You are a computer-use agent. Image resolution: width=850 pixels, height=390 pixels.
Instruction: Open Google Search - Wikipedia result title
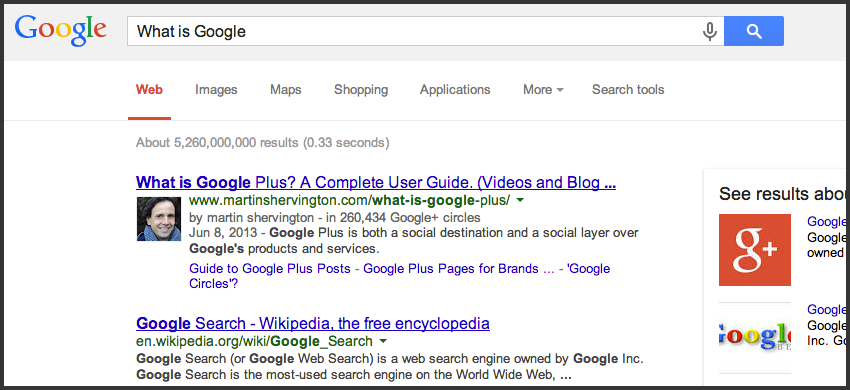tap(313, 324)
